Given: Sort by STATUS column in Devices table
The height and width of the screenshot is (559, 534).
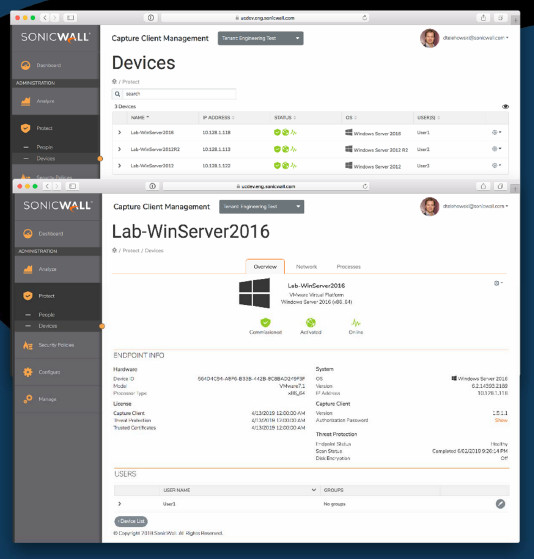Looking at the screenshot, I should tap(285, 117).
